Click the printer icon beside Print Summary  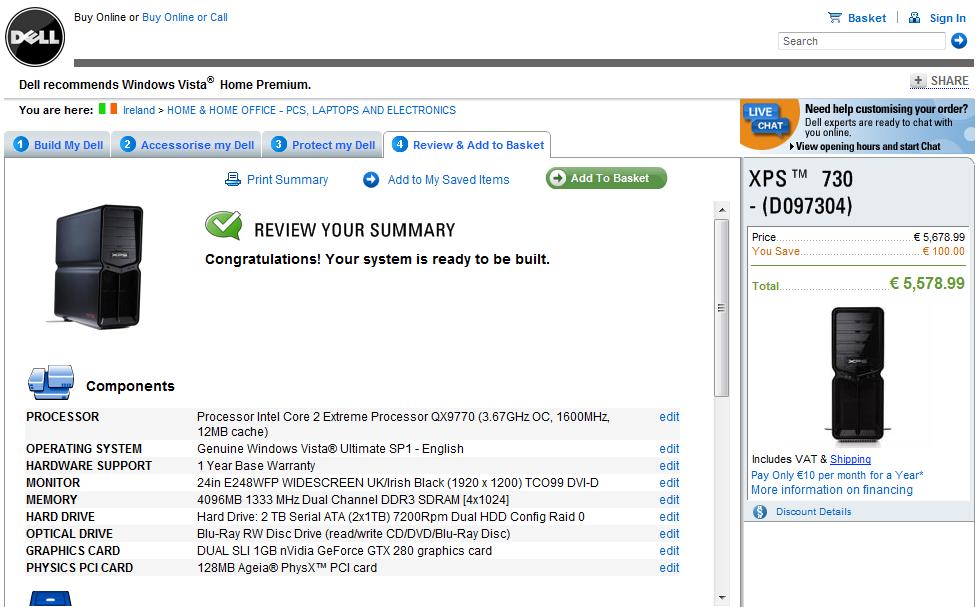232,179
